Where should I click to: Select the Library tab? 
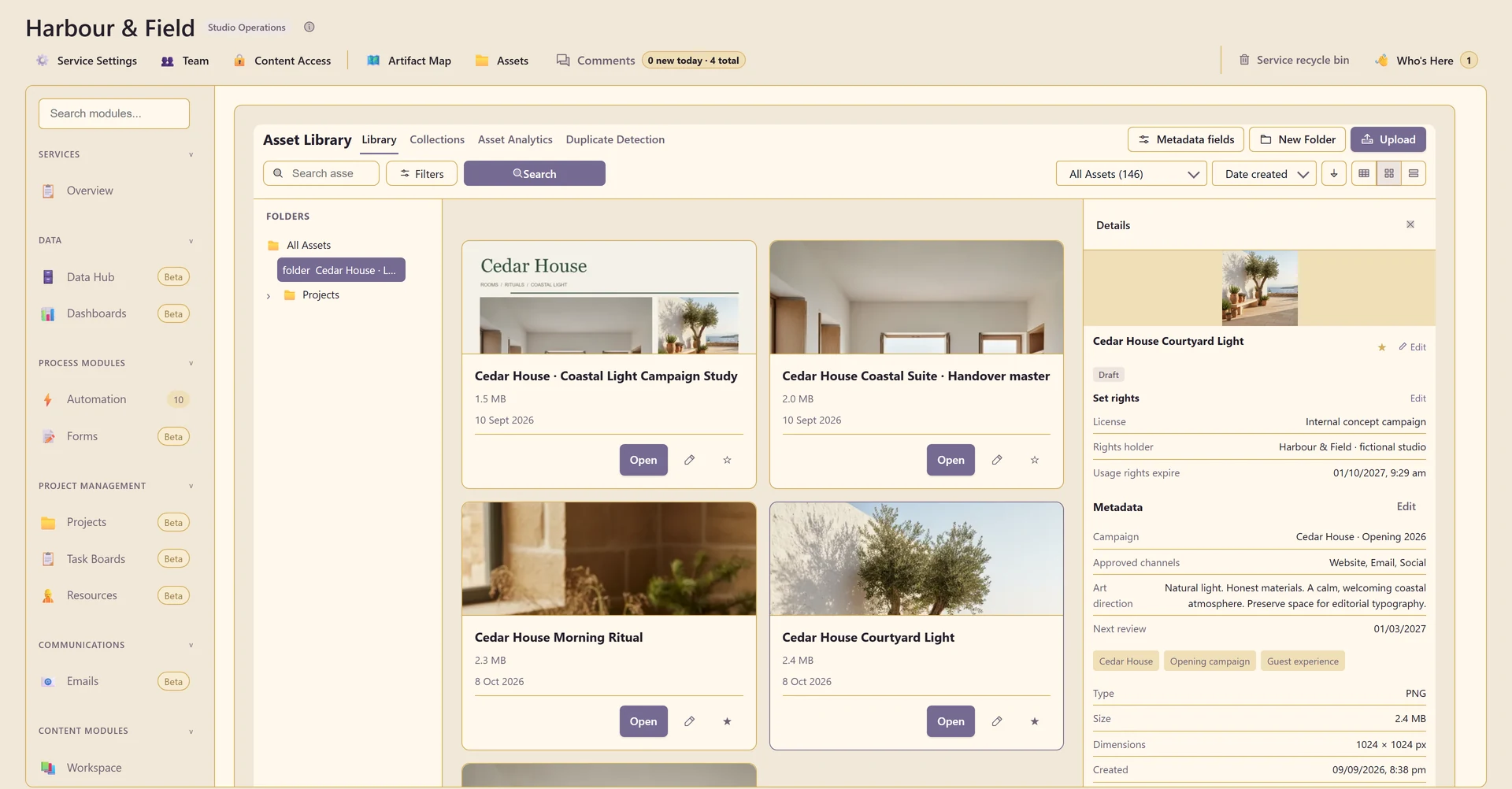click(x=379, y=139)
